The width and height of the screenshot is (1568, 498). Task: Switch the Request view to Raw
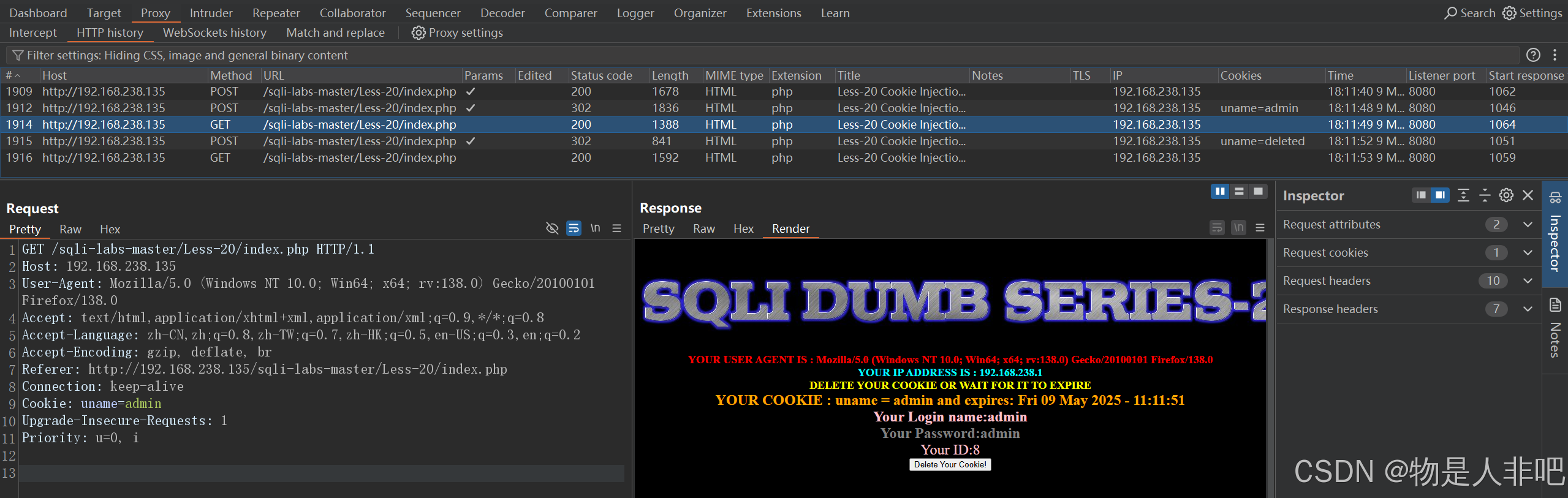click(70, 229)
